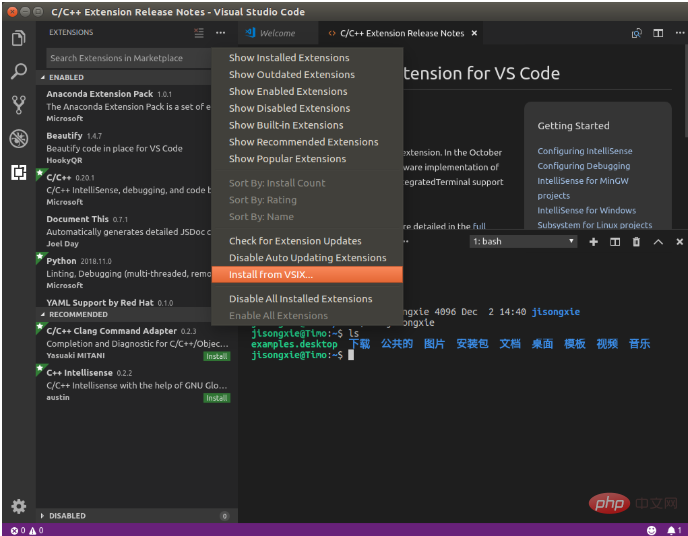Viewport: 688px width, 536px height.
Task: Open the IntelliSense for Windows Subsystem link
Action: (x=595, y=218)
